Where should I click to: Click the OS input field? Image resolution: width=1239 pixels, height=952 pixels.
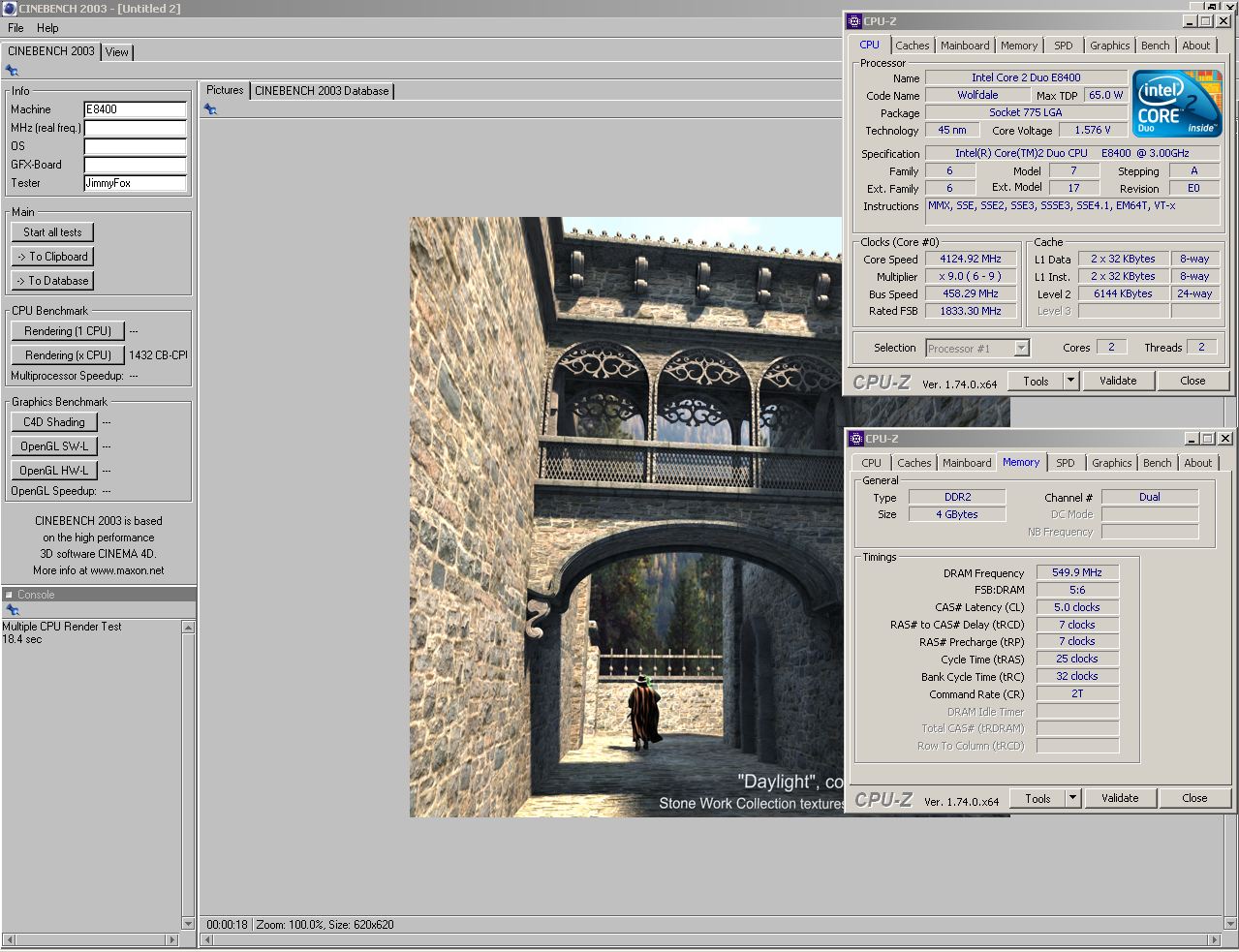(x=135, y=146)
